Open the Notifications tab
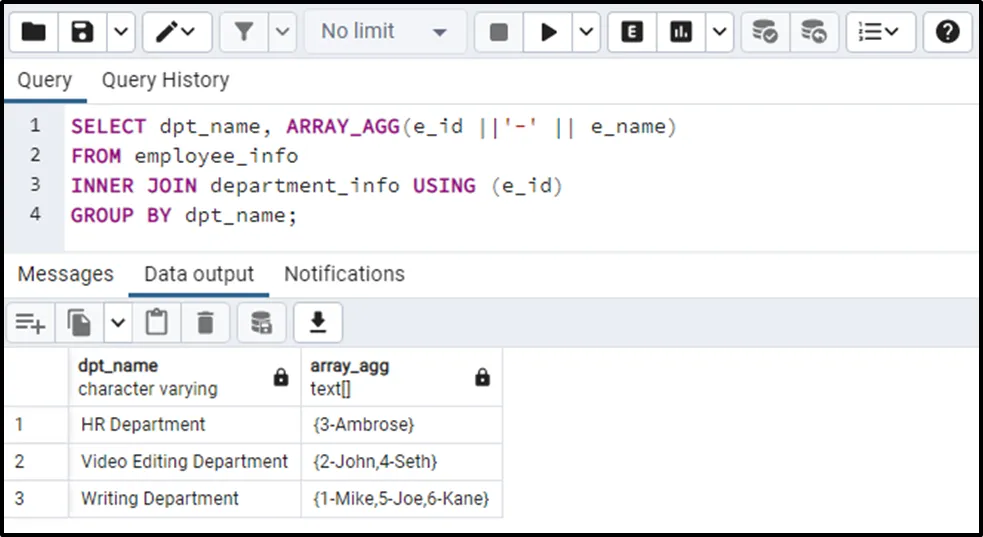983x537 pixels. tap(344, 274)
